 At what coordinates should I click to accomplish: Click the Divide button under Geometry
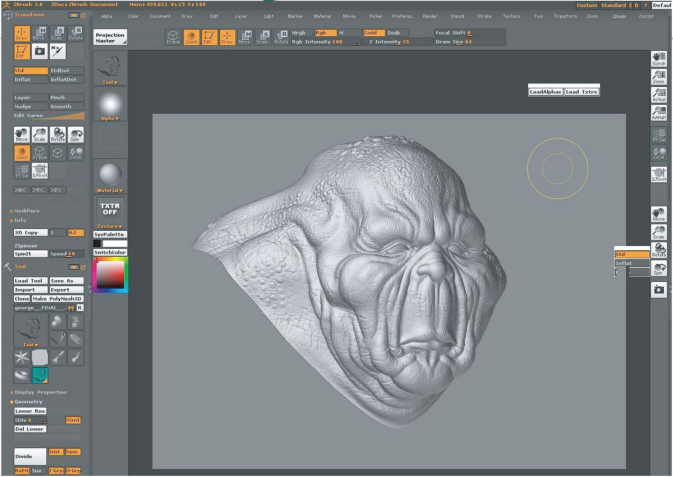click(x=29, y=454)
